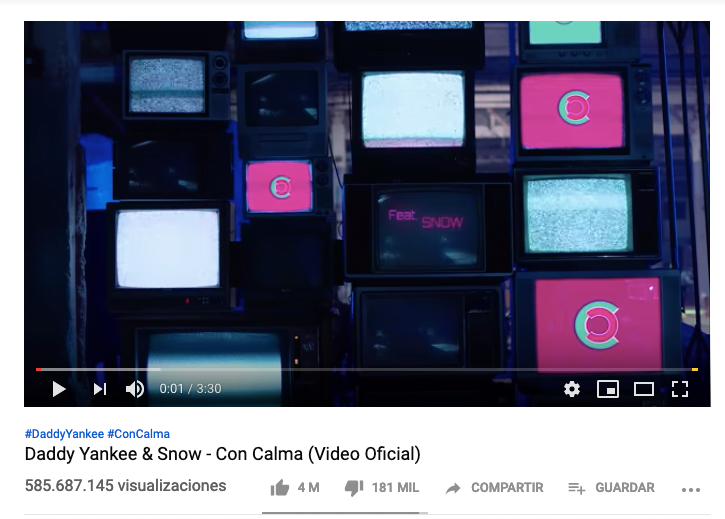Screen dimensions: 725x519
Task: Open the #DaddyYankee hashtag link
Action: click(x=64, y=434)
